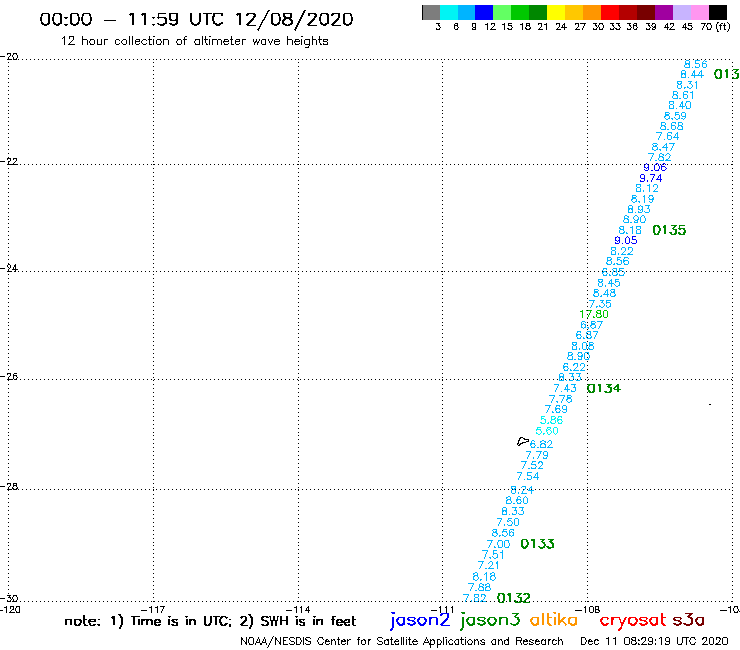
Task: Select the 5.86 wave height value
Action: pyautogui.click(x=552, y=420)
